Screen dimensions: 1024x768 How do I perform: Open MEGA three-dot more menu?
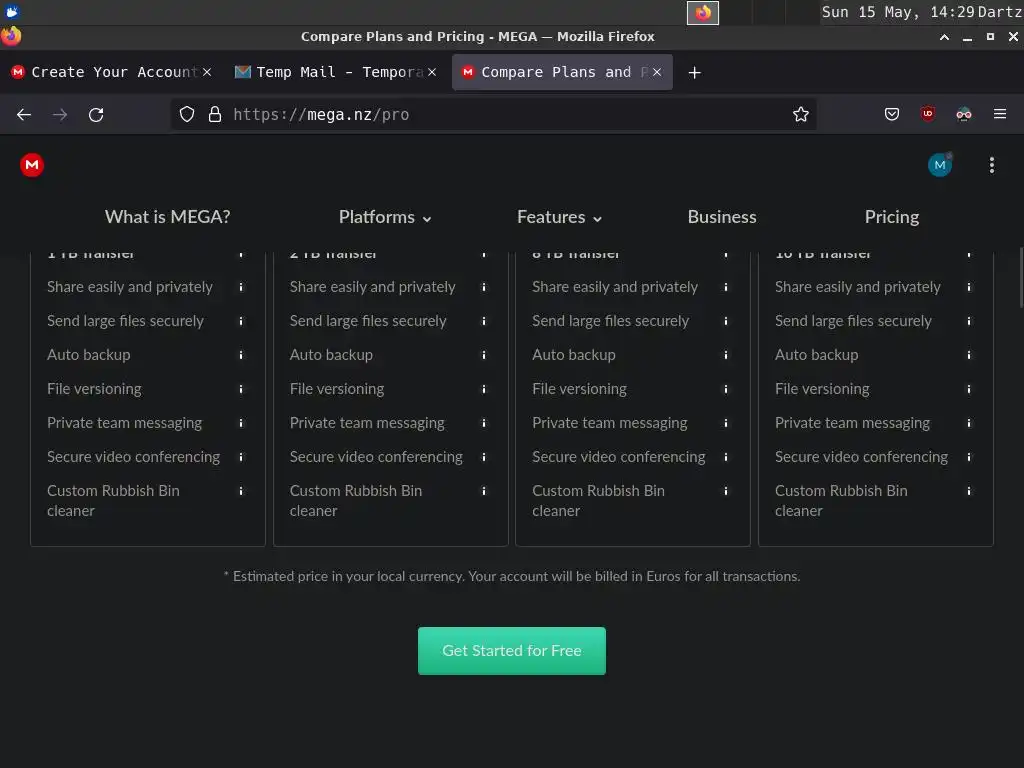[x=991, y=165]
